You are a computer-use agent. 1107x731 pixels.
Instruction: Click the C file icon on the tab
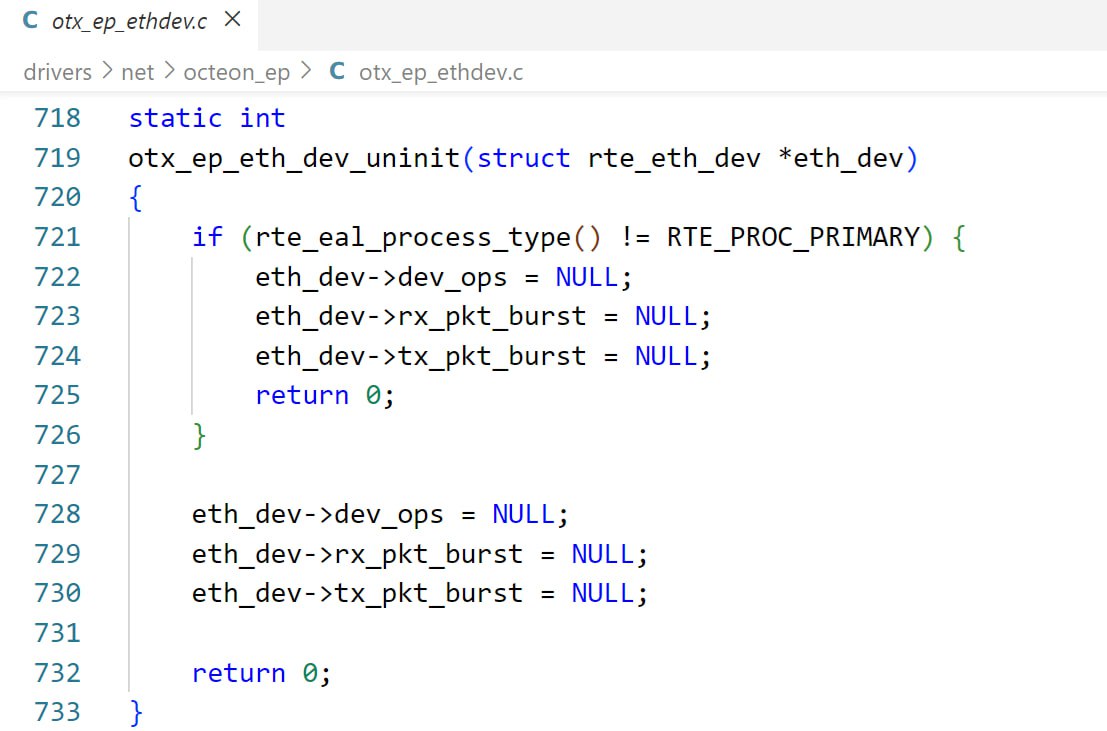point(30,20)
